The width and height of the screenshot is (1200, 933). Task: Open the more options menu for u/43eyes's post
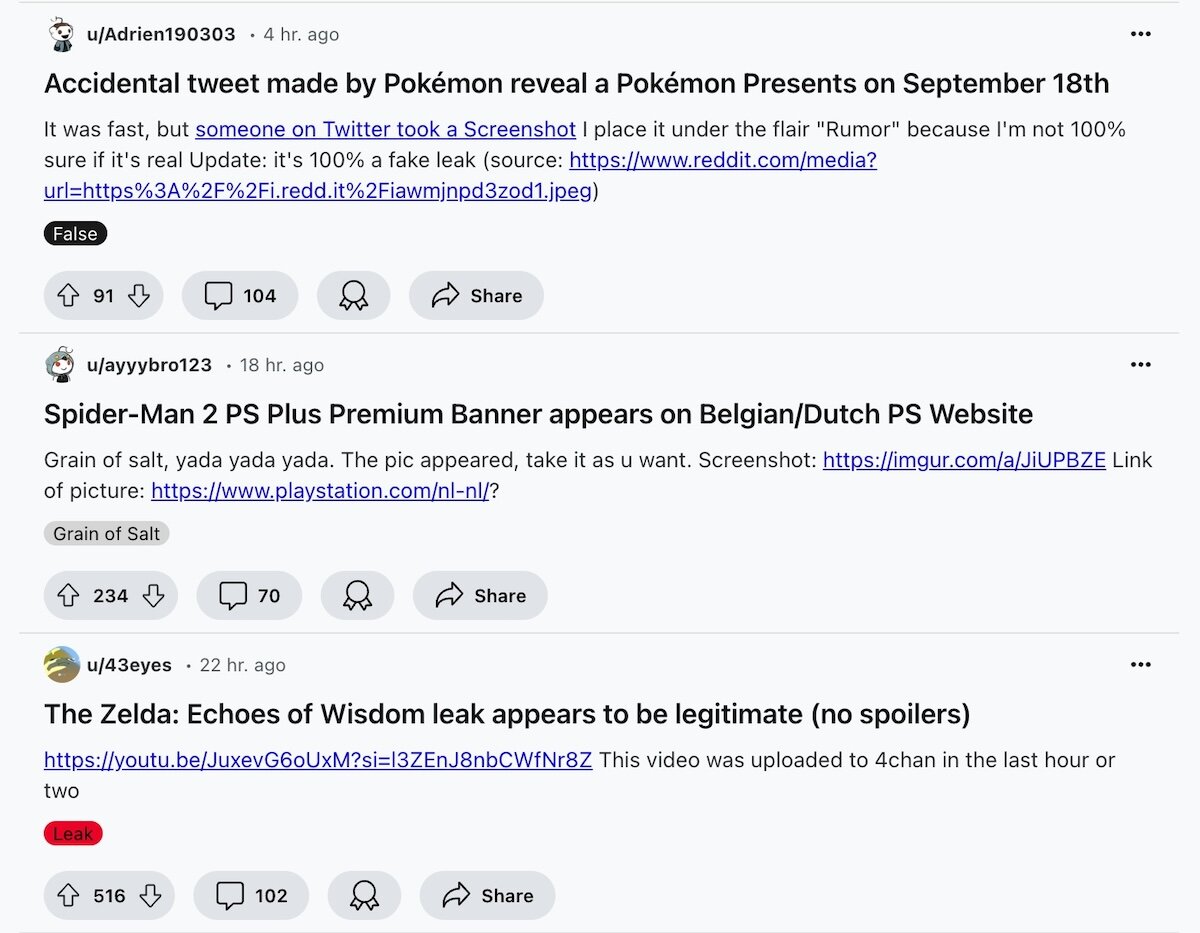(x=1141, y=665)
